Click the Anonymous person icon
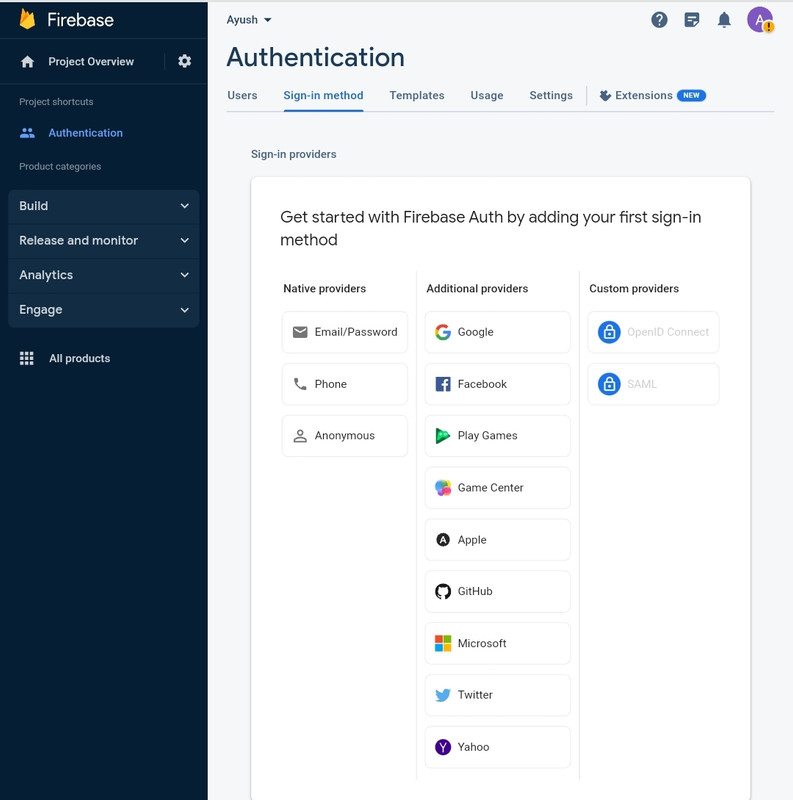The height and width of the screenshot is (800, 793). click(300, 436)
